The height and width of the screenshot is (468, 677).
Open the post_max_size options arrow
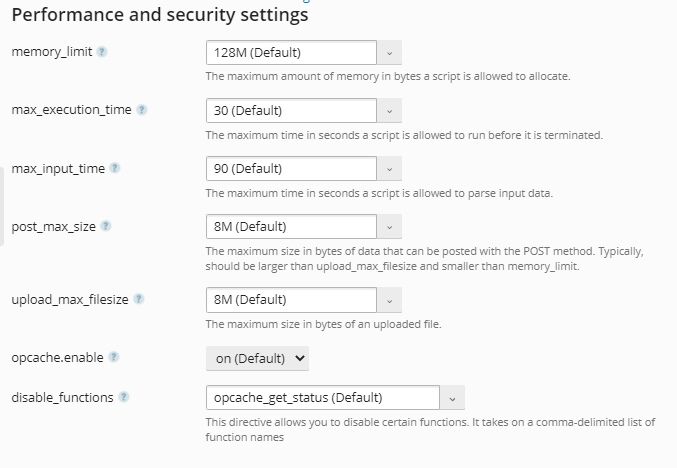coord(389,226)
